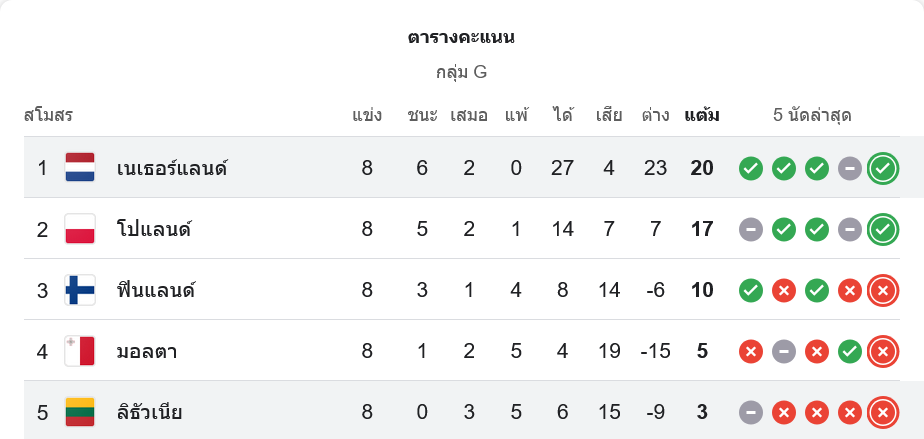Select the ฟินแลนด์ team name

tap(155, 290)
